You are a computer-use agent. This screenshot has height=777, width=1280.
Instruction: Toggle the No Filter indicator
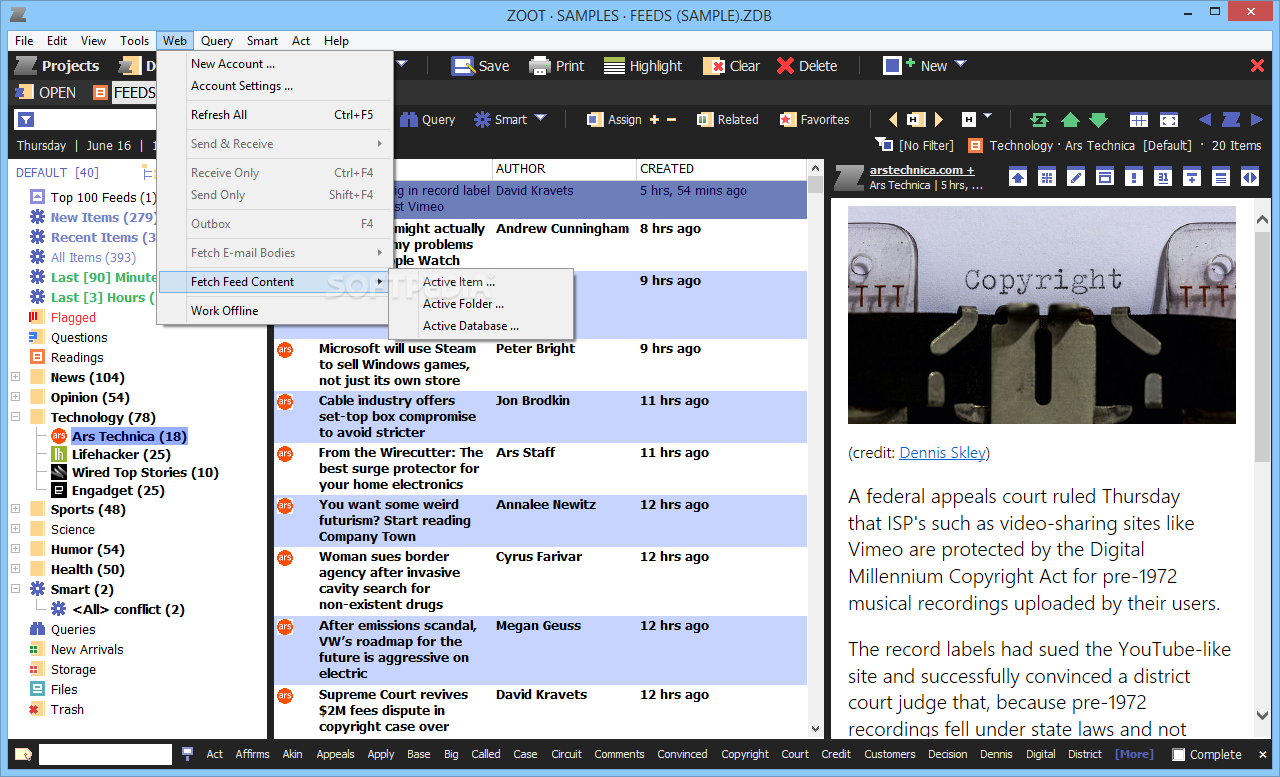pyautogui.click(x=914, y=145)
